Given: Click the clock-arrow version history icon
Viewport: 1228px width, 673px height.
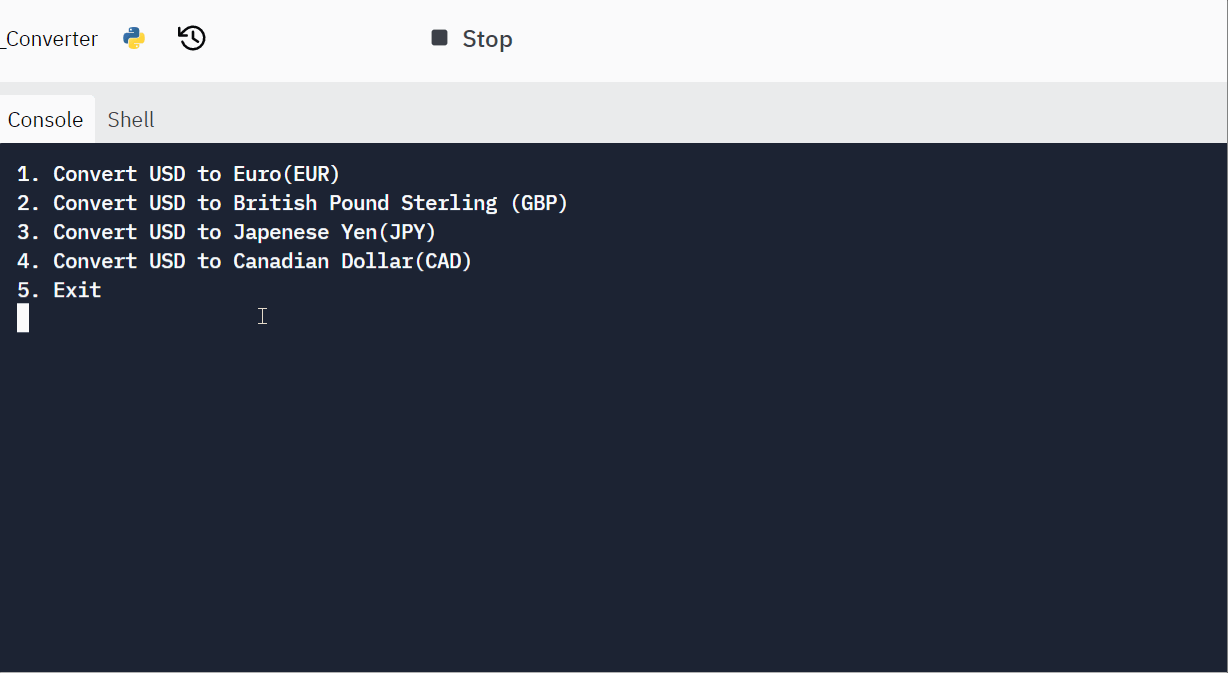Looking at the screenshot, I should point(191,37).
